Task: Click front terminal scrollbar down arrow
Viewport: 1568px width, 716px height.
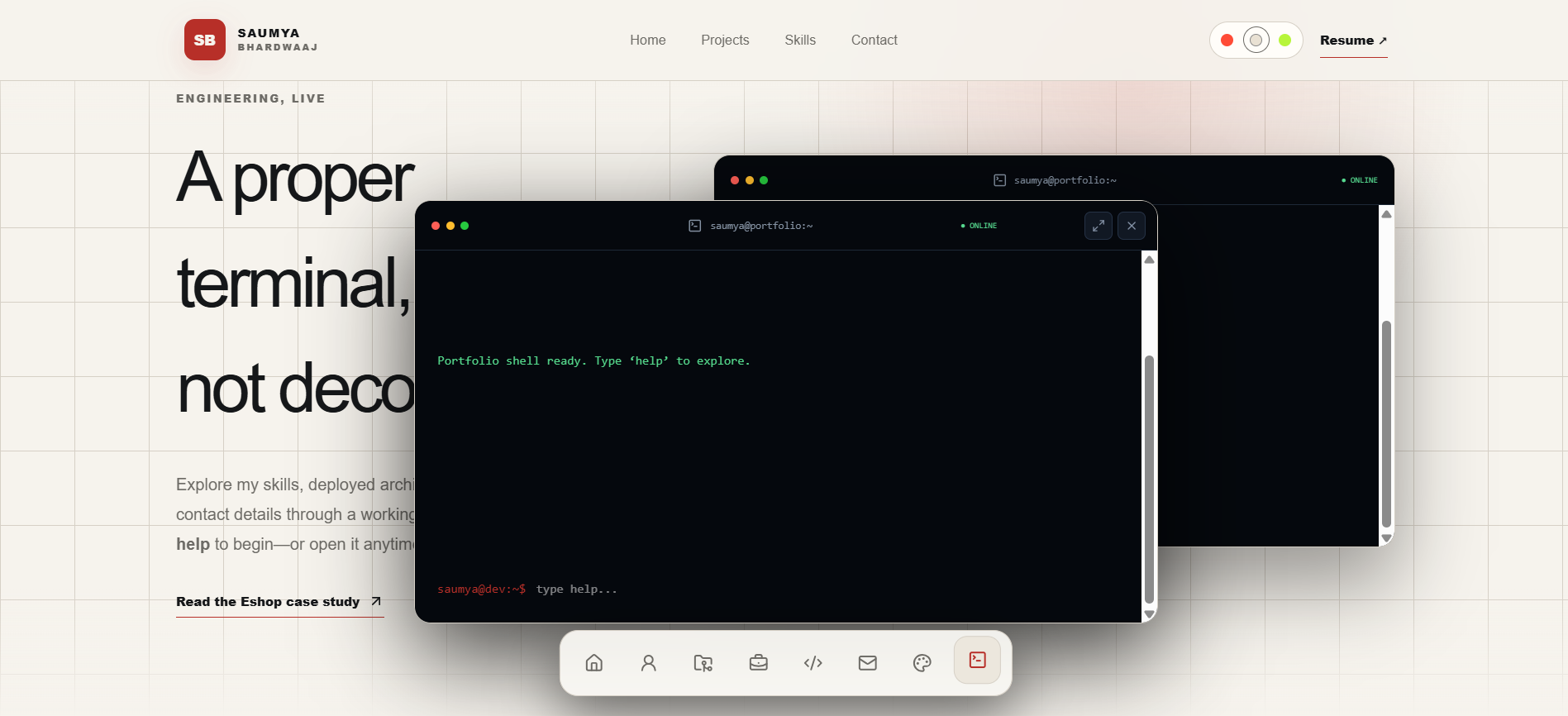Action: pyautogui.click(x=1149, y=614)
